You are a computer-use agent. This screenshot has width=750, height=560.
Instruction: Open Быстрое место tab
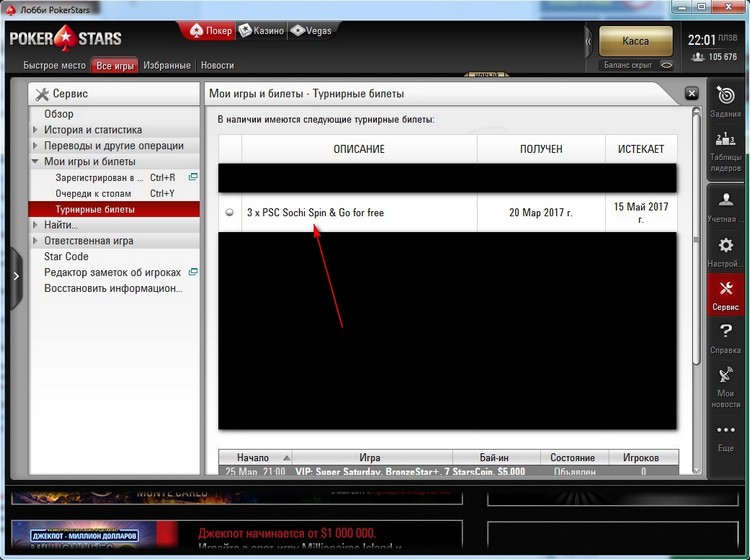55,66
